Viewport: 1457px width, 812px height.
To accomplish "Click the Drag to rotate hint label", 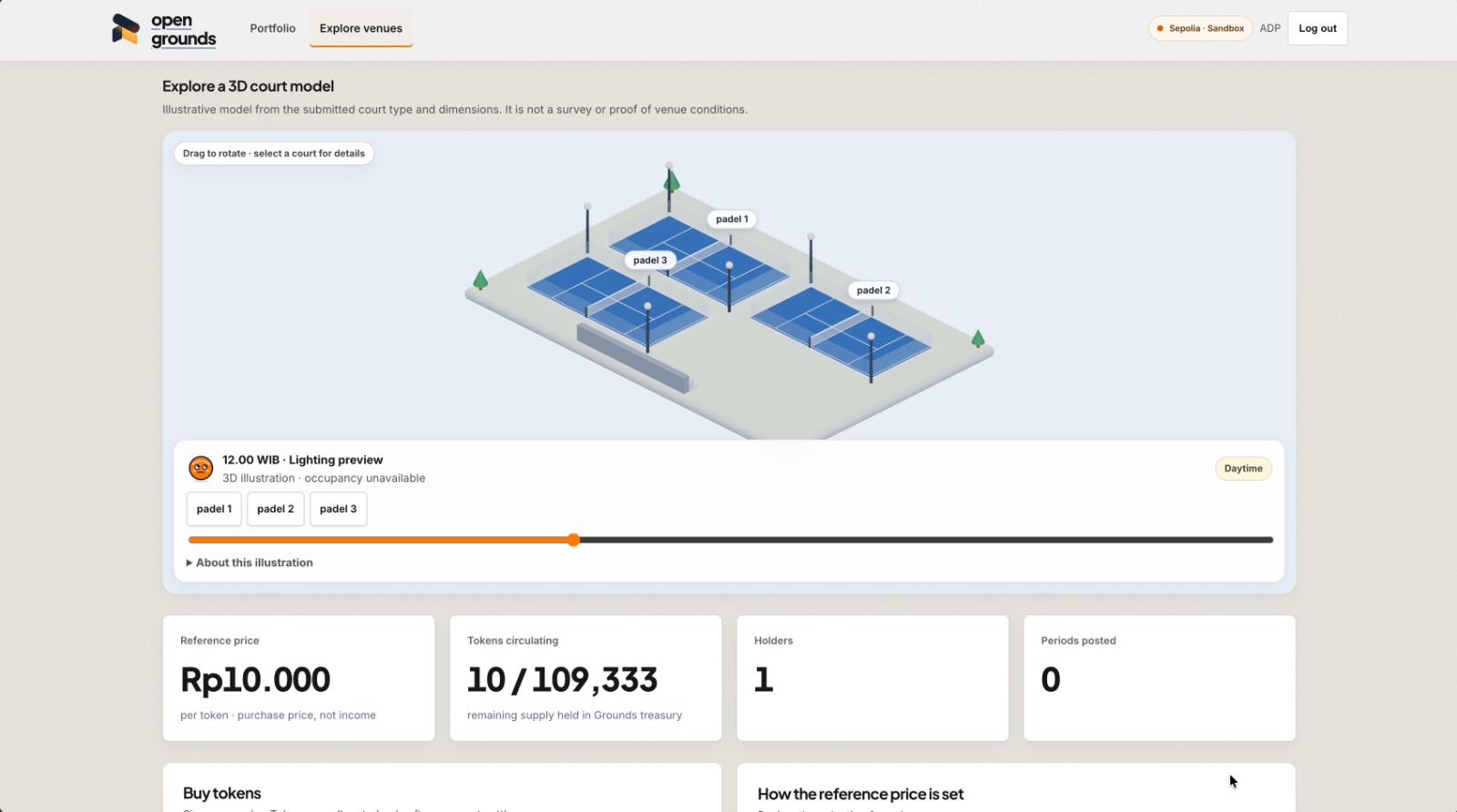I will pos(274,154).
